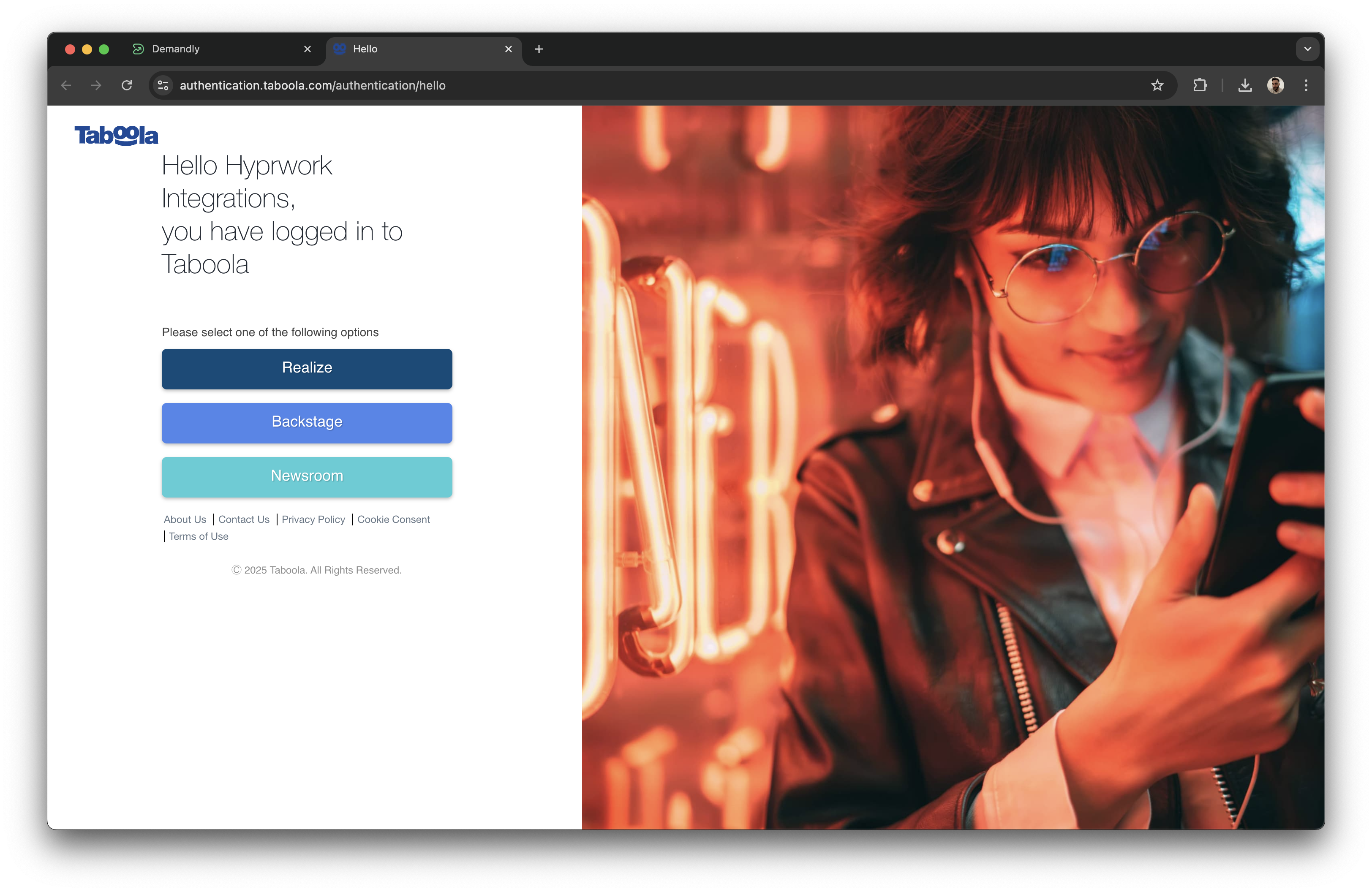Reload the current page
1372x892 pixels.
tap(127, 85)
